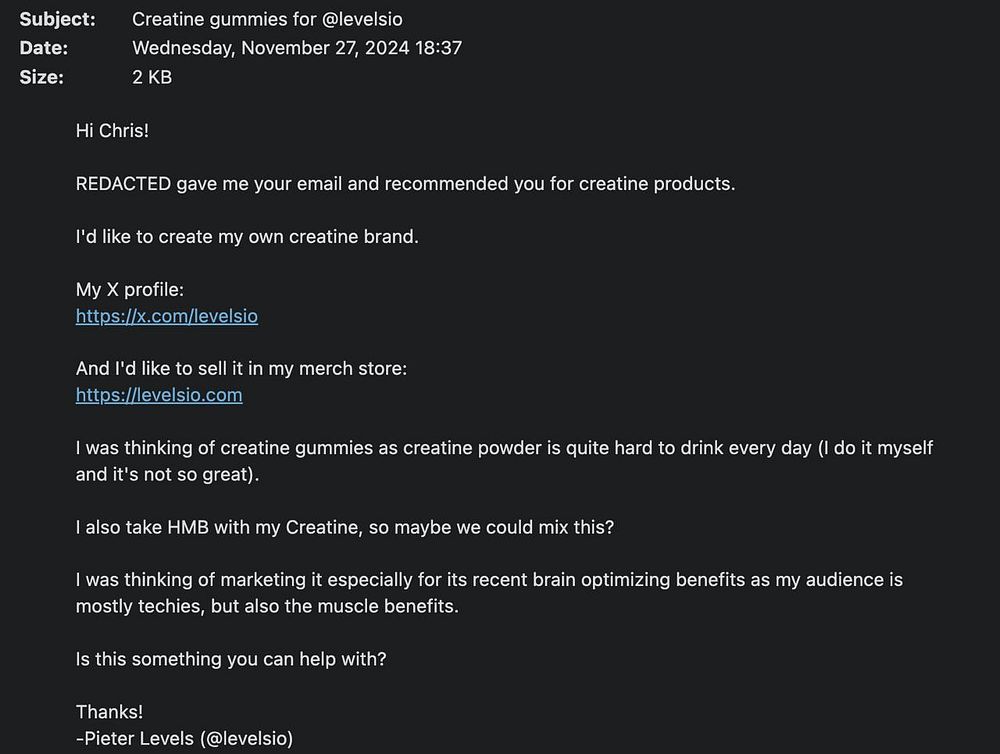This screenshot has height=754, width=1000.
Task: Click the 'sell it in my merch store' line
Action: tap(241, 368)
